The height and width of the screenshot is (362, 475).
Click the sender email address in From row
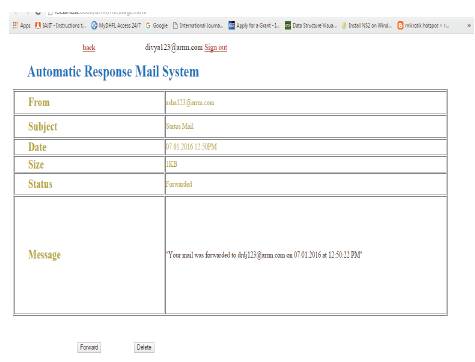coord(190,103)
